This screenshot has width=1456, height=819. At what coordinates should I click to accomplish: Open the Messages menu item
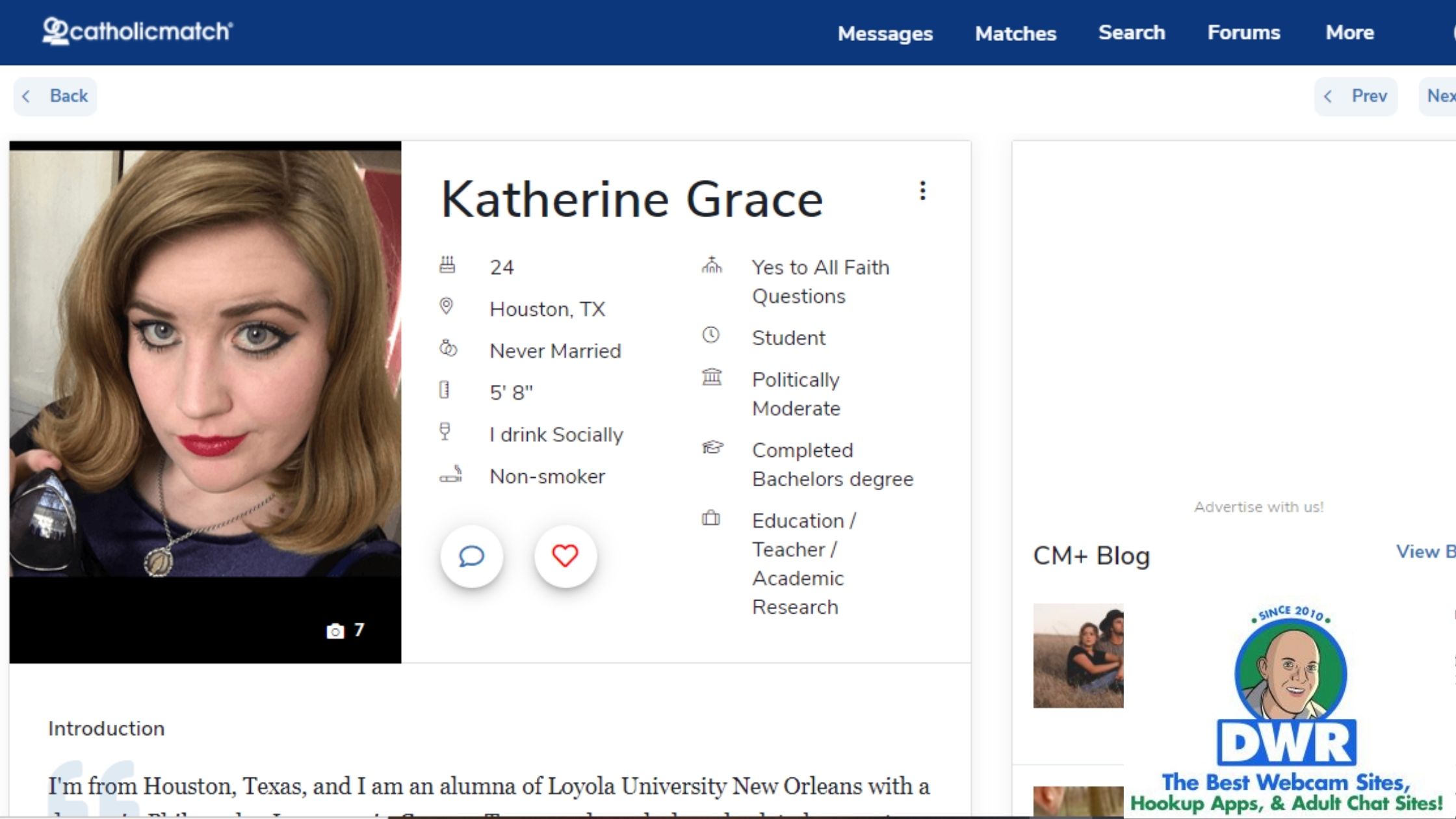pos(885,33)
